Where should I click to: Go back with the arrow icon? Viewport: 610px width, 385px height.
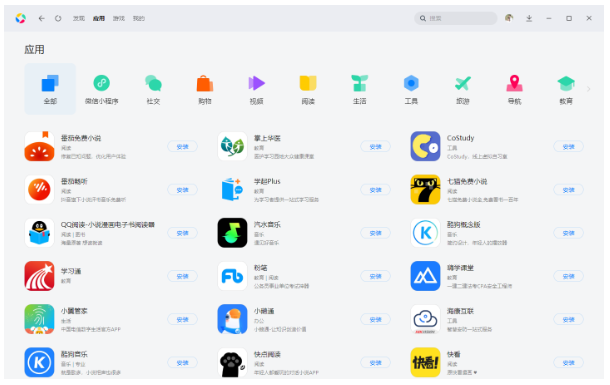tap(42, 18)
